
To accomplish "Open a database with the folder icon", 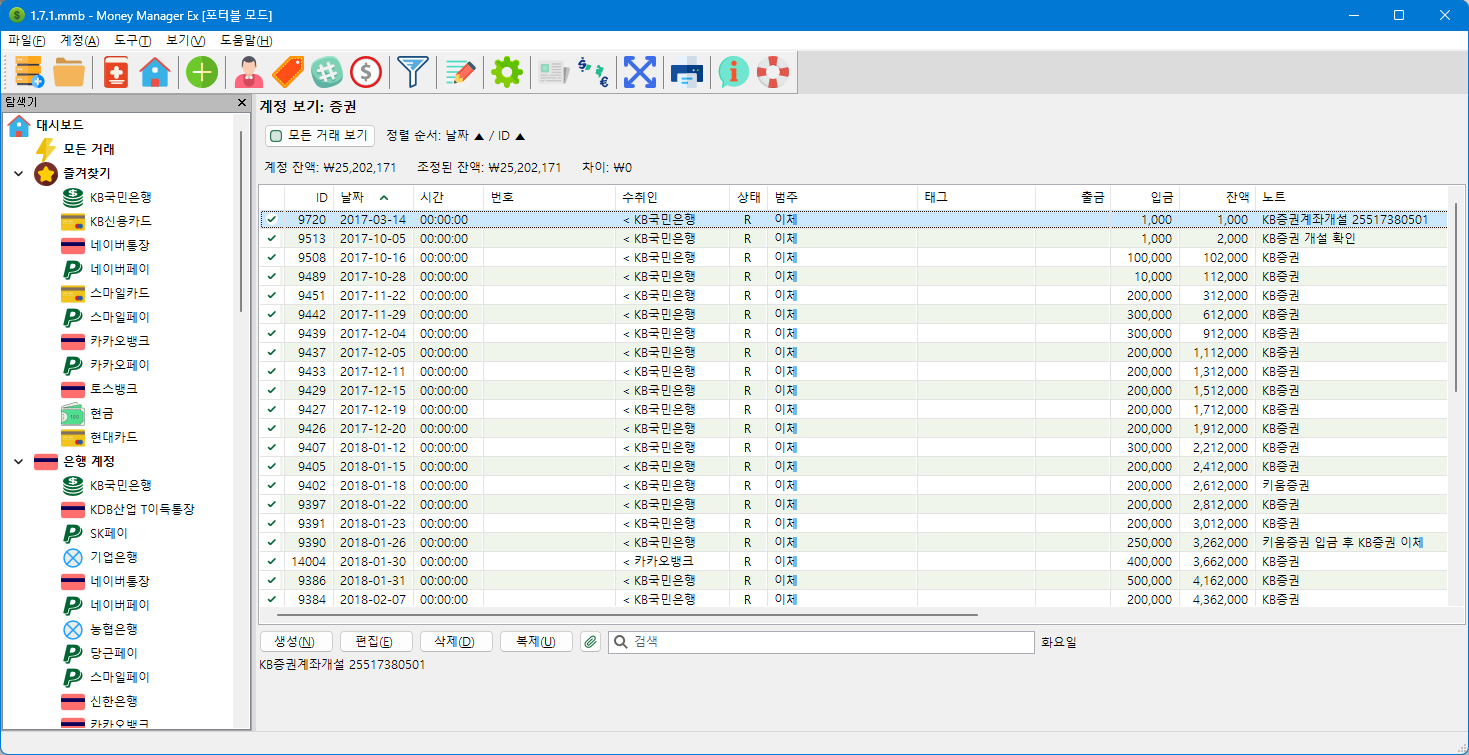I will (69, 72).
